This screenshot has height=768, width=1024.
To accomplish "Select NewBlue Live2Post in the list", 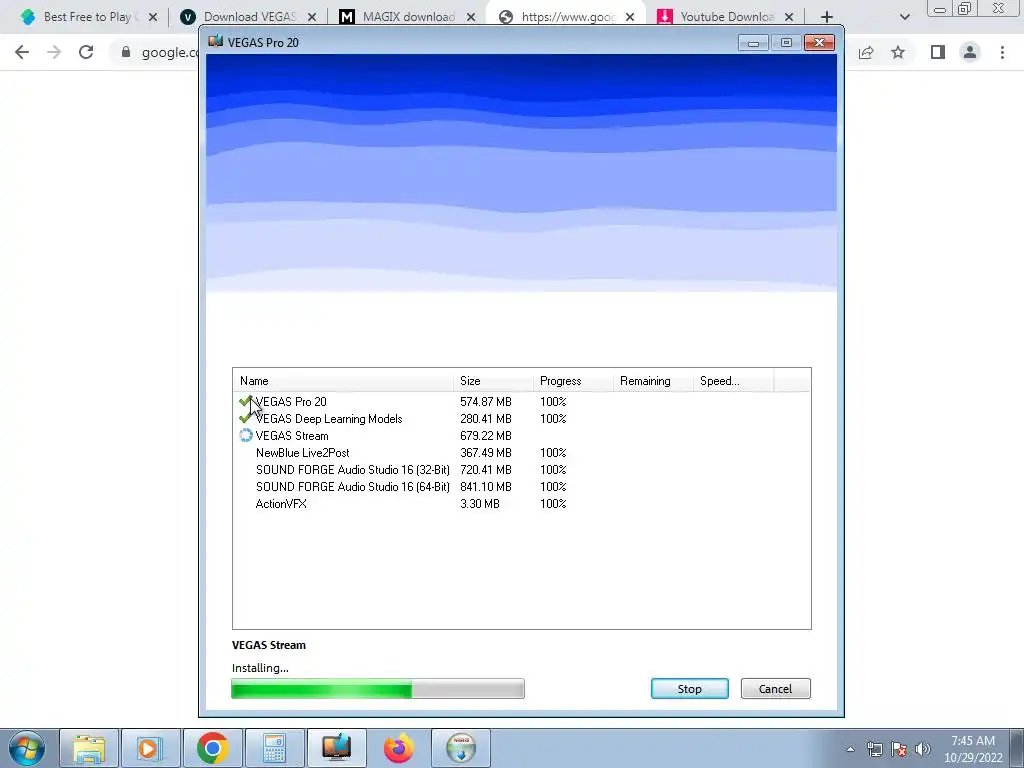I will click(521, 453).
